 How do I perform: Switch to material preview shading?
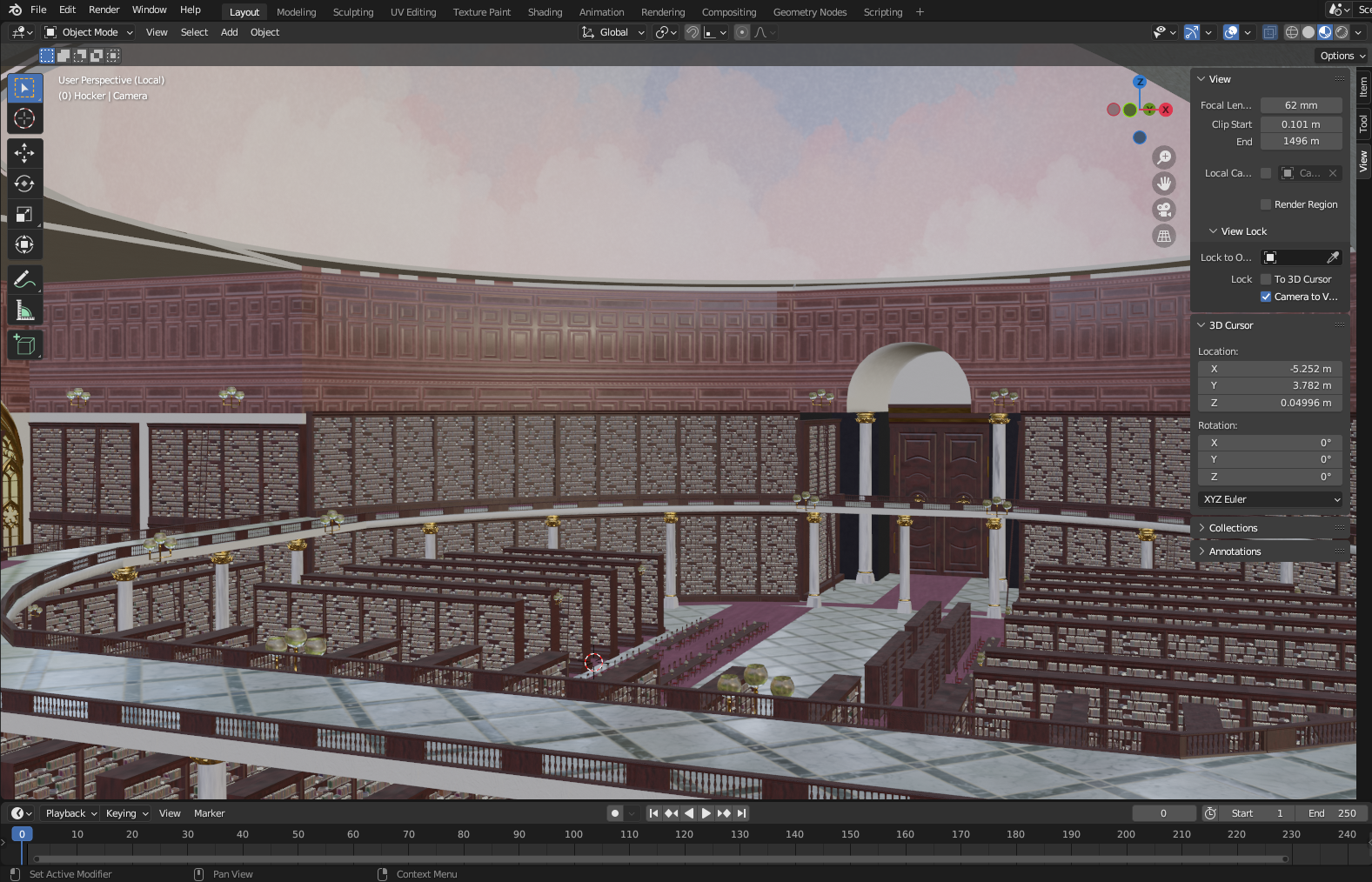coord(1325,32)
